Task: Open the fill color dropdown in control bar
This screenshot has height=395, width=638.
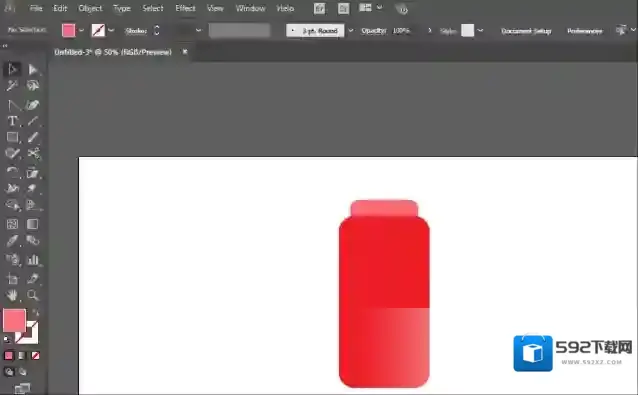Action: point(81,31)
